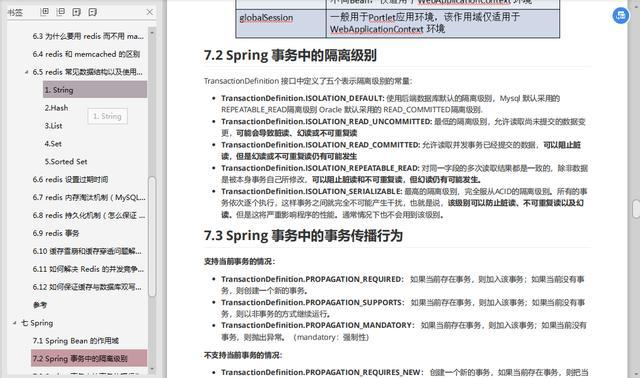640x378 pixels.
Task: Open the 参考 bookmark
Action: (x=40, y=305)
